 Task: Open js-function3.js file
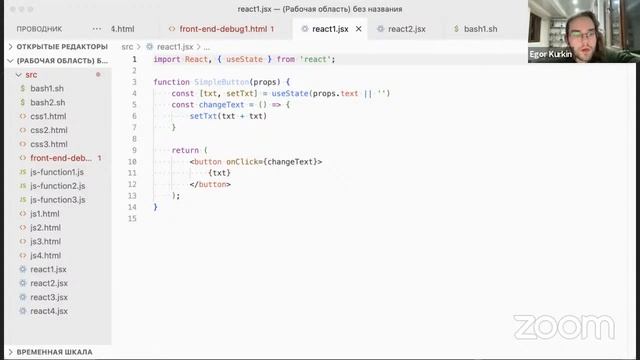coord(58,200)
